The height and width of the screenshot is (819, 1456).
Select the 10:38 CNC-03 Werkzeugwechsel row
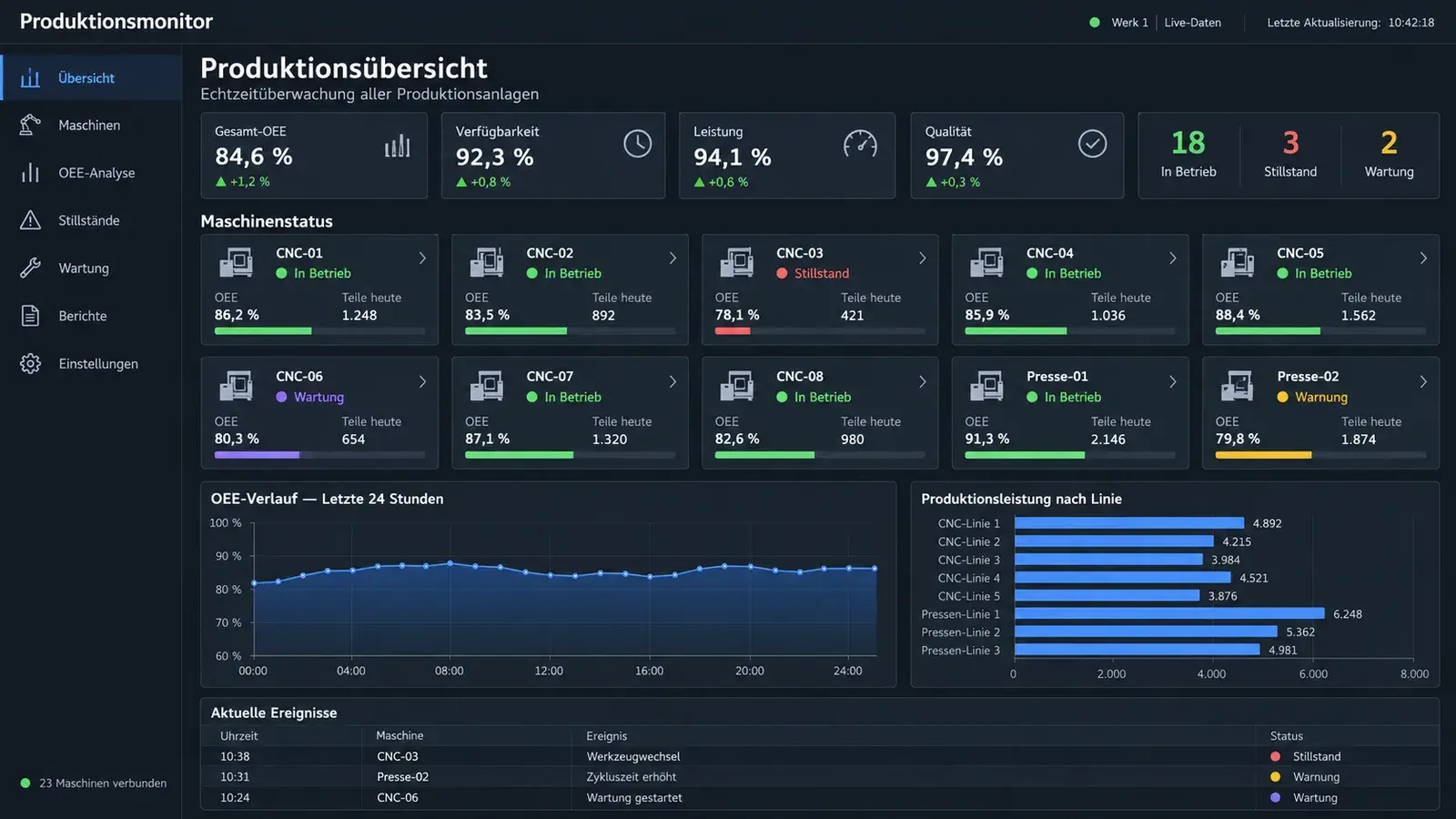point(819,756)
